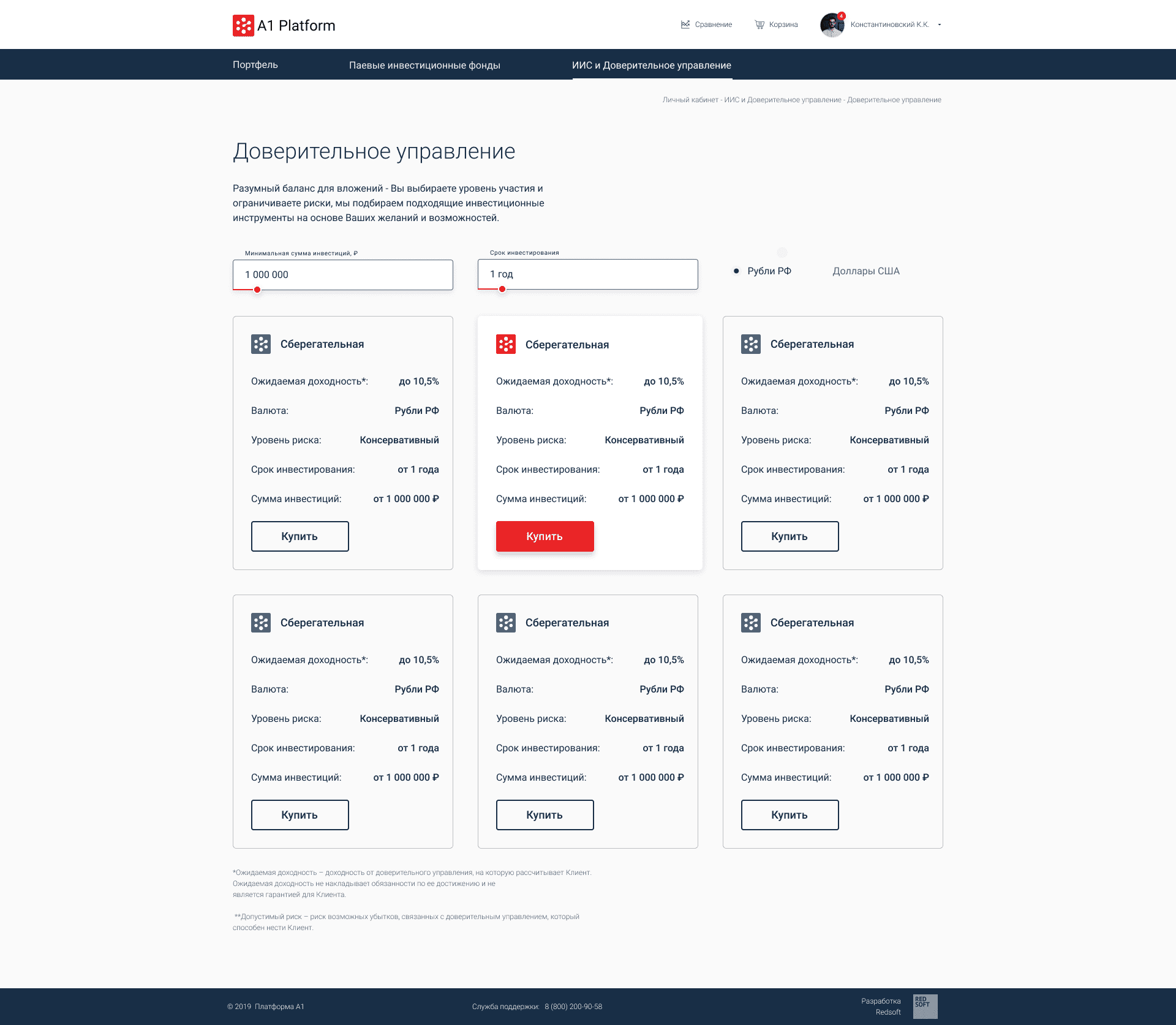The height and width of the screenshot is (1025, 1176).
Task: Click the user avatar with notification badge
Action: tap(832, 24)
